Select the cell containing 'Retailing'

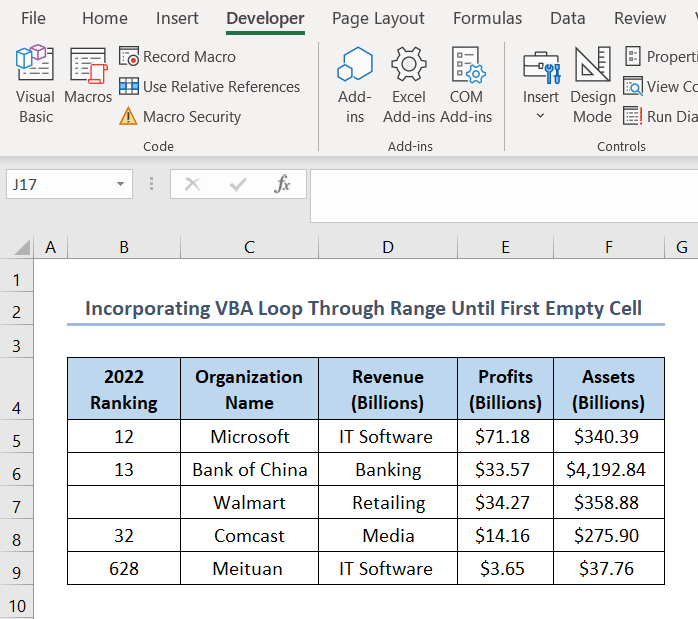coord(388,502)
